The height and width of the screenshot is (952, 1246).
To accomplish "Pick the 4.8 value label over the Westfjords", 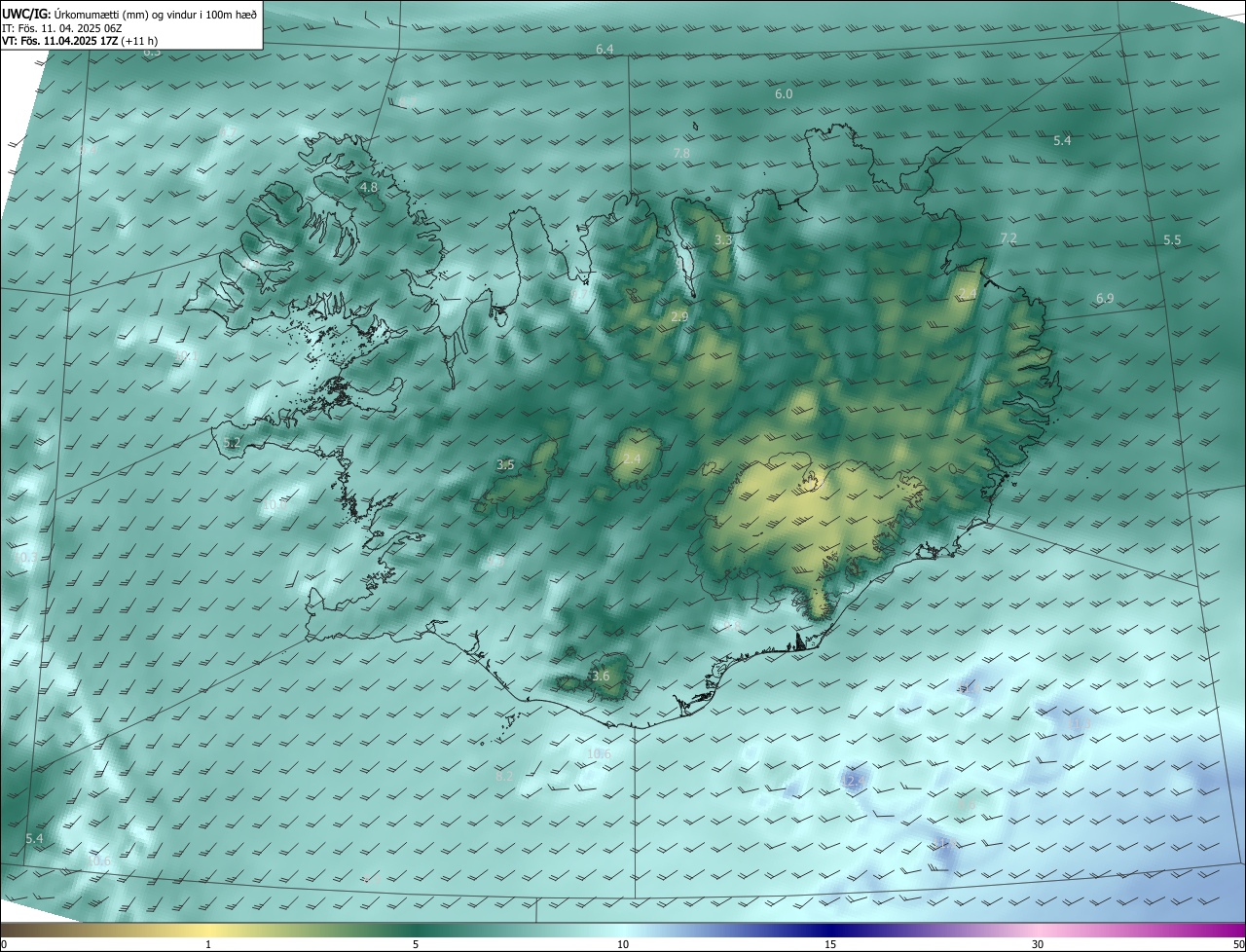I will tap(369, 187).
